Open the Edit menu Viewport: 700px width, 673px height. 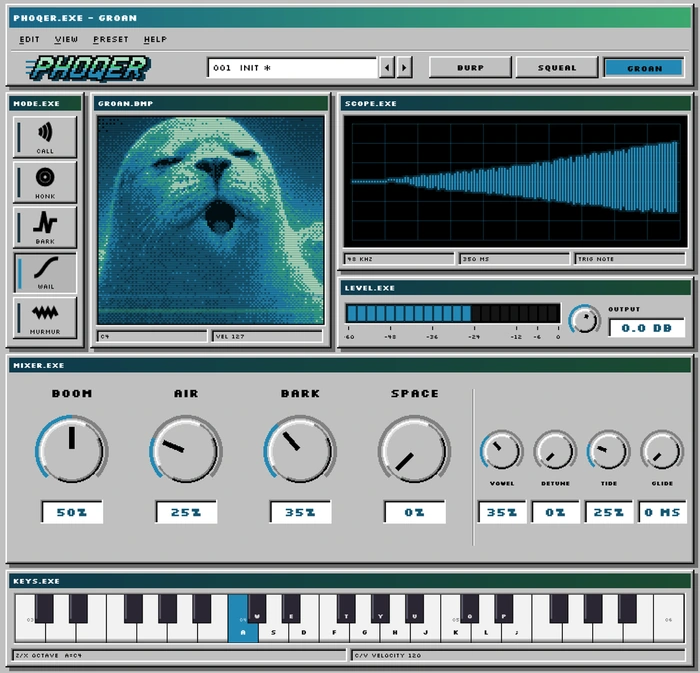point(29,39)
